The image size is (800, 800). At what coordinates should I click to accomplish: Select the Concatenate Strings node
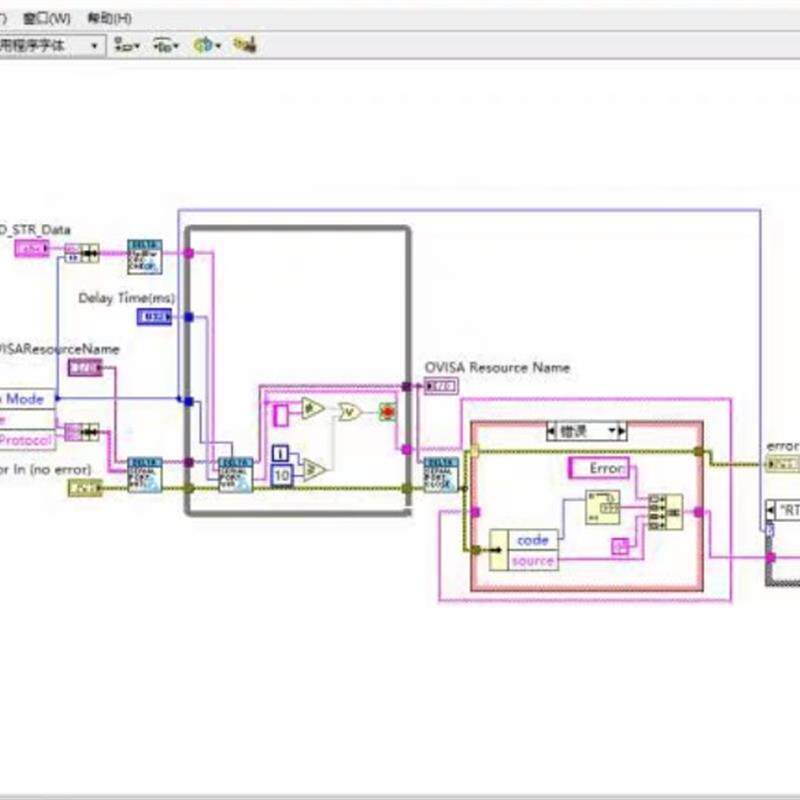click(x=665, y=511)
